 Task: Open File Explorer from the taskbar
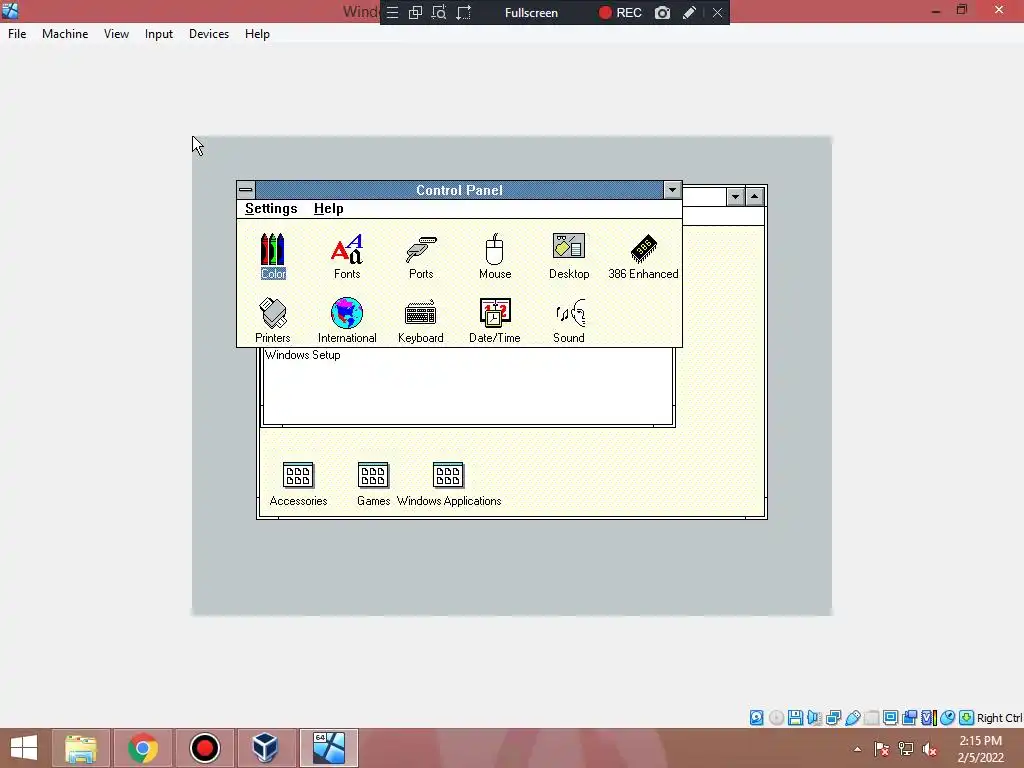click(80, 748)
